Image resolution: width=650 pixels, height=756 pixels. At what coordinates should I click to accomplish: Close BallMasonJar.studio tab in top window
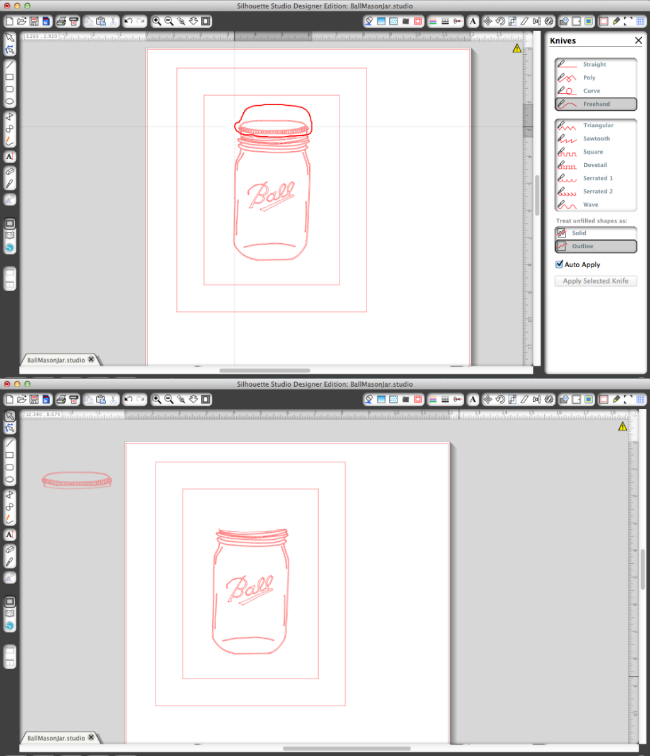(91, 359)
